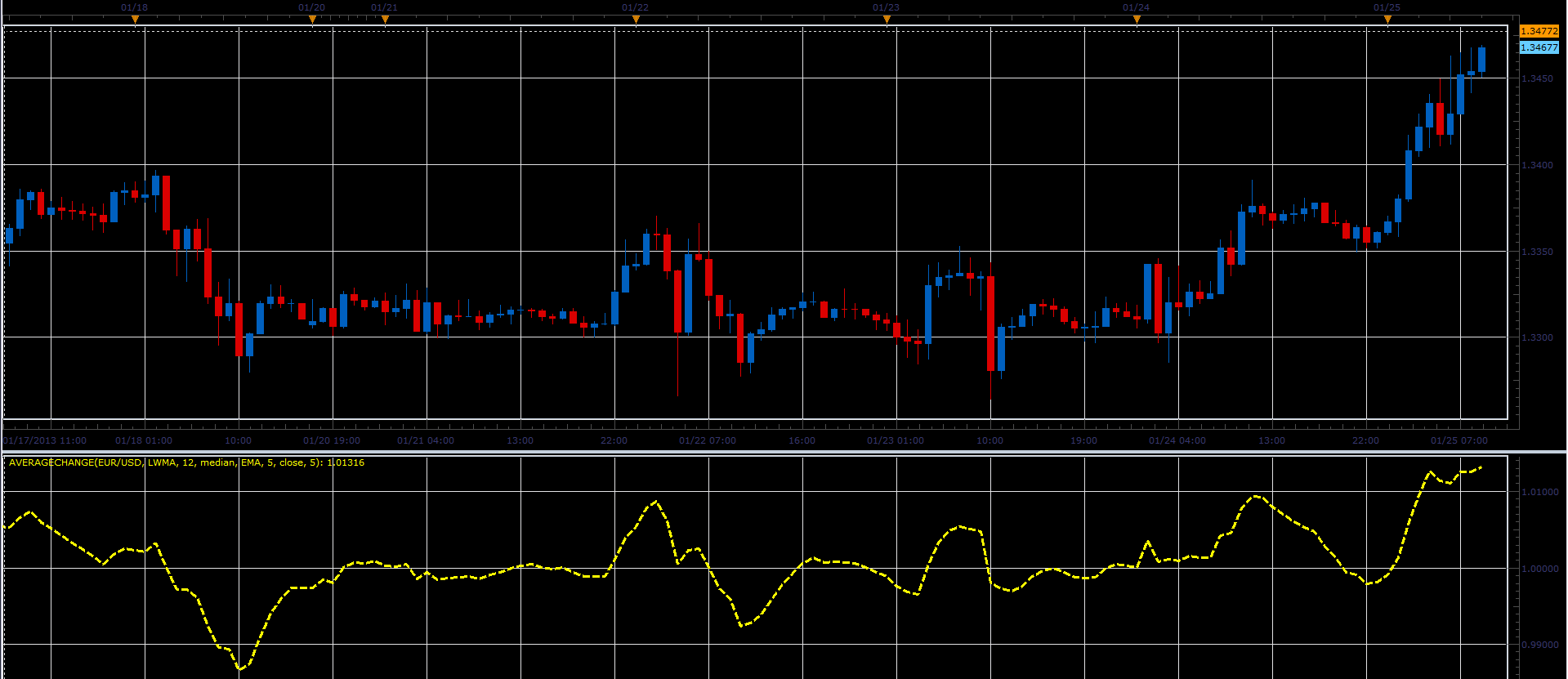1568x679 pixels.
Task: Click the orange day marker for 01/23
Action: 887,20
